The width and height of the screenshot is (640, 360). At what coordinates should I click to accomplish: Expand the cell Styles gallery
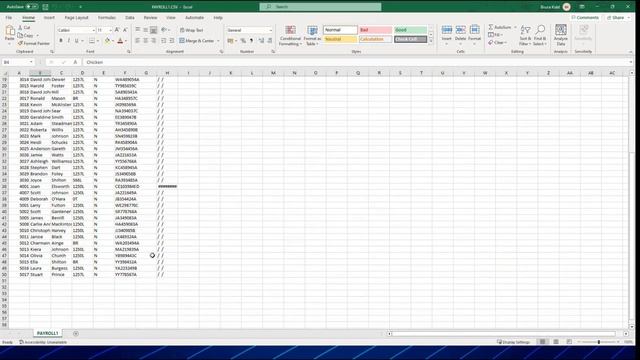point(431,41)
